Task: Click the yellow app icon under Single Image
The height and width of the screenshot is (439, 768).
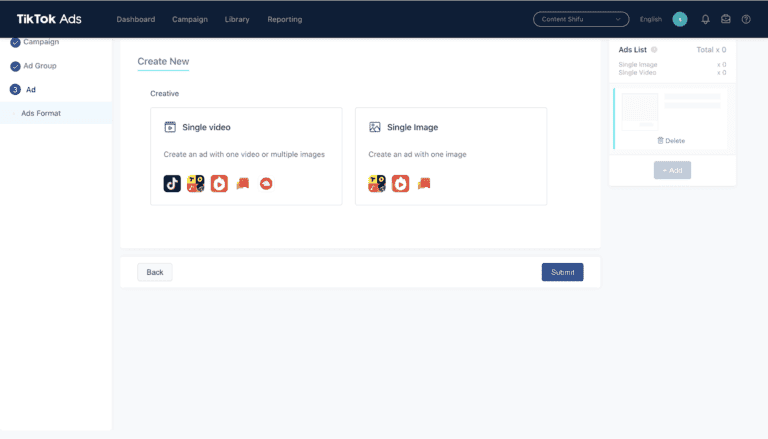Action: pos(377,183)
